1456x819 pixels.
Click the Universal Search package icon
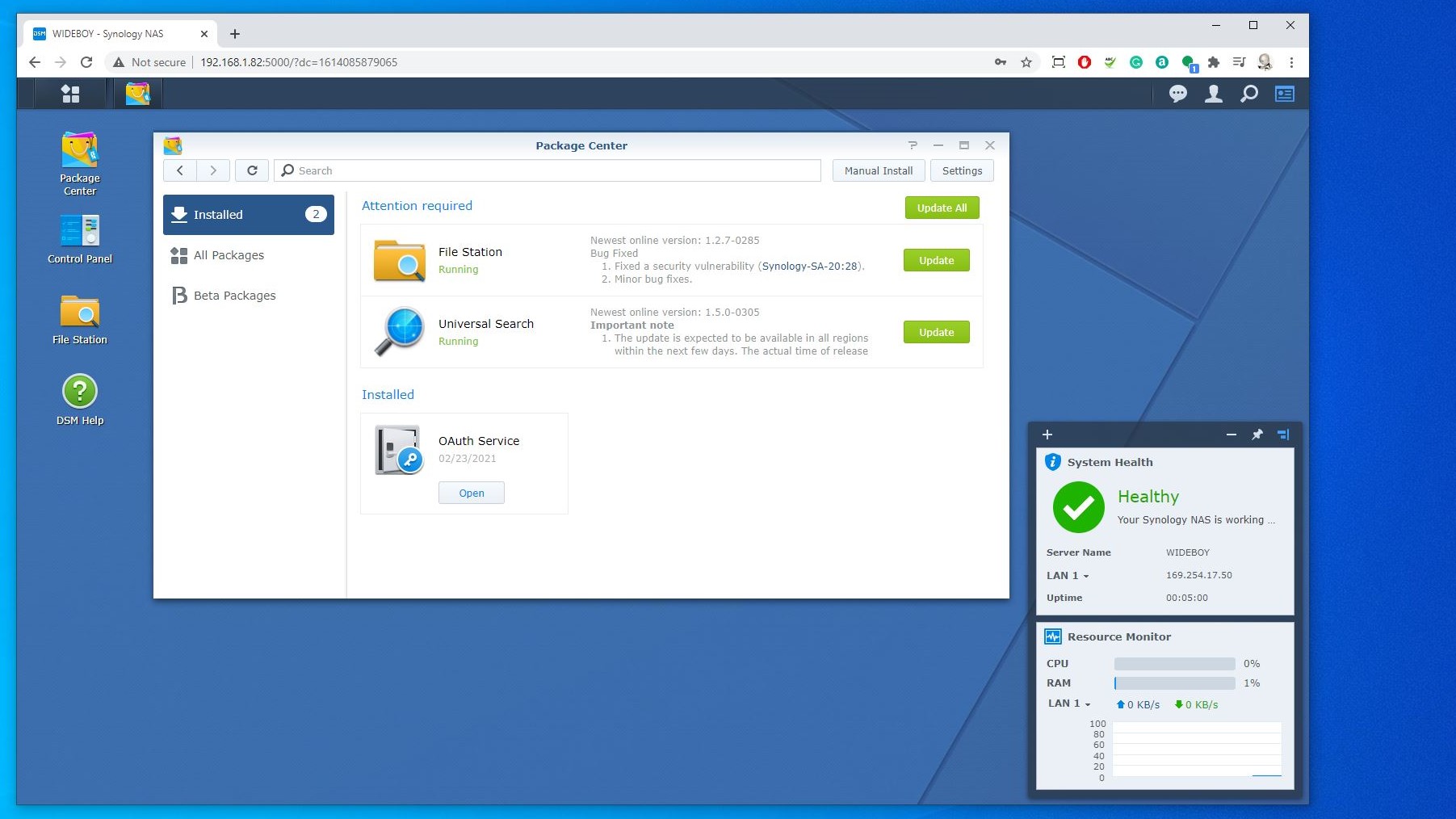(x=399, y=331)
